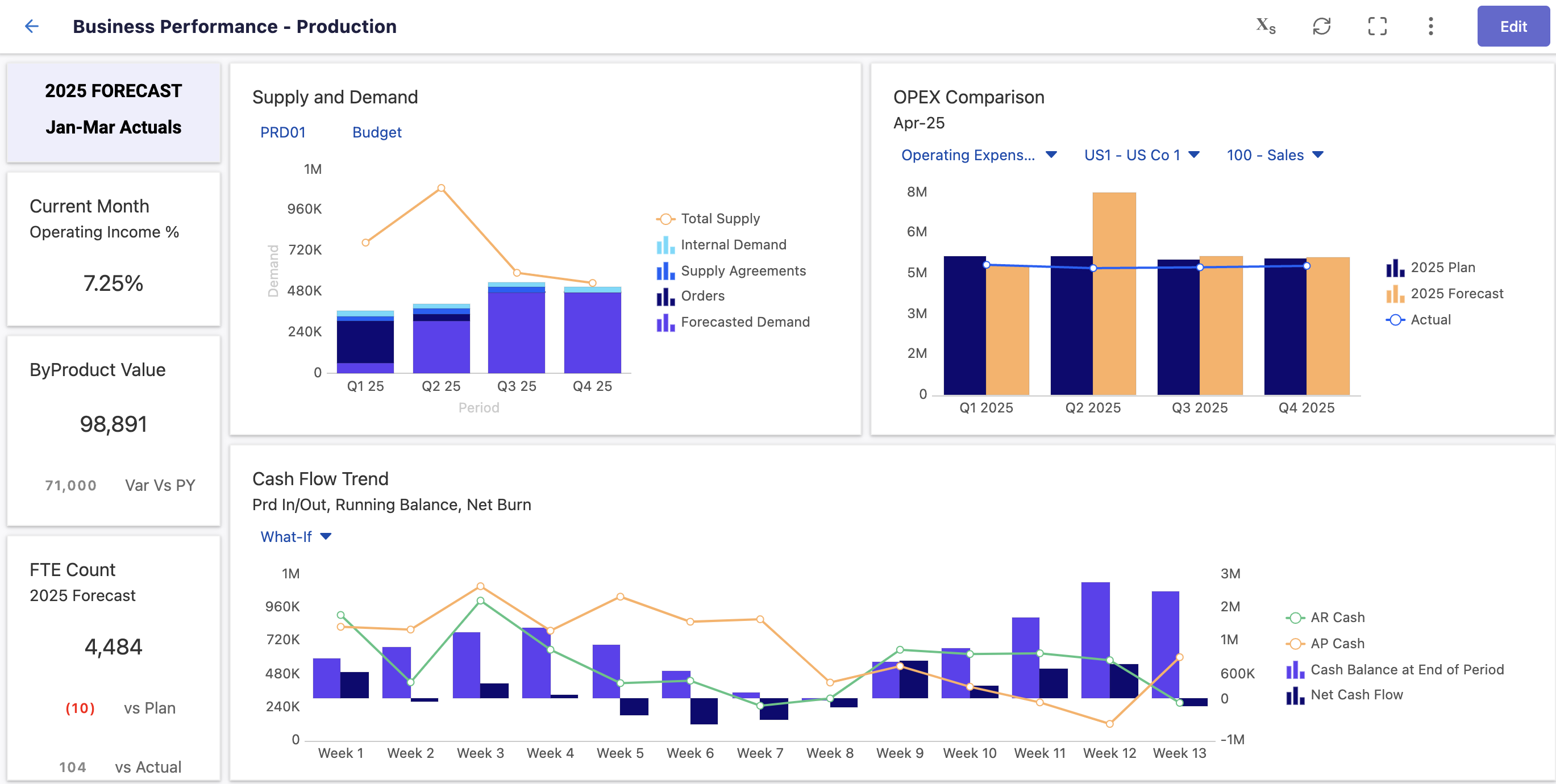
Task: Refresh the dashboard with the reload icon
Action: pos(1321,26)
